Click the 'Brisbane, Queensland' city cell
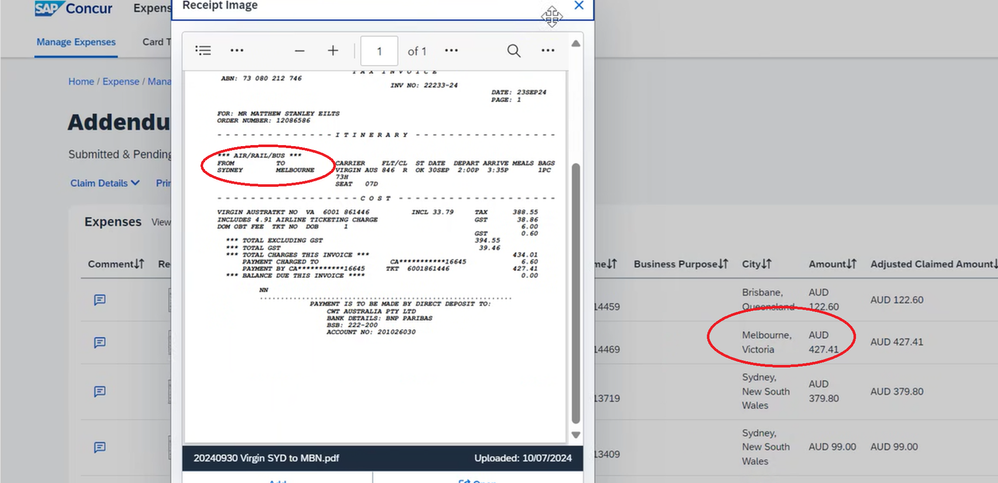 pos(768,300)
